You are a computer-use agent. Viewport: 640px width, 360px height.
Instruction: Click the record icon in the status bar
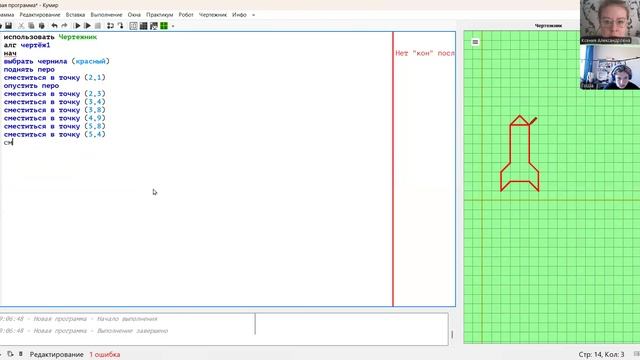[21, 354]
